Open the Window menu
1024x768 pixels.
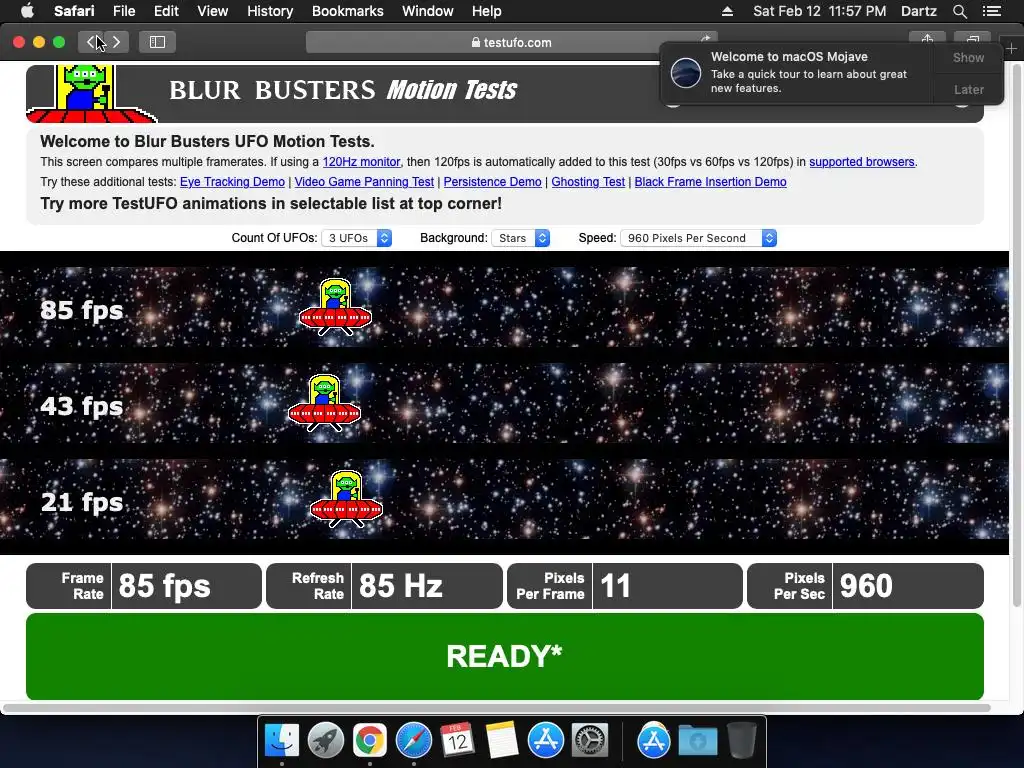tap(428, 11)
